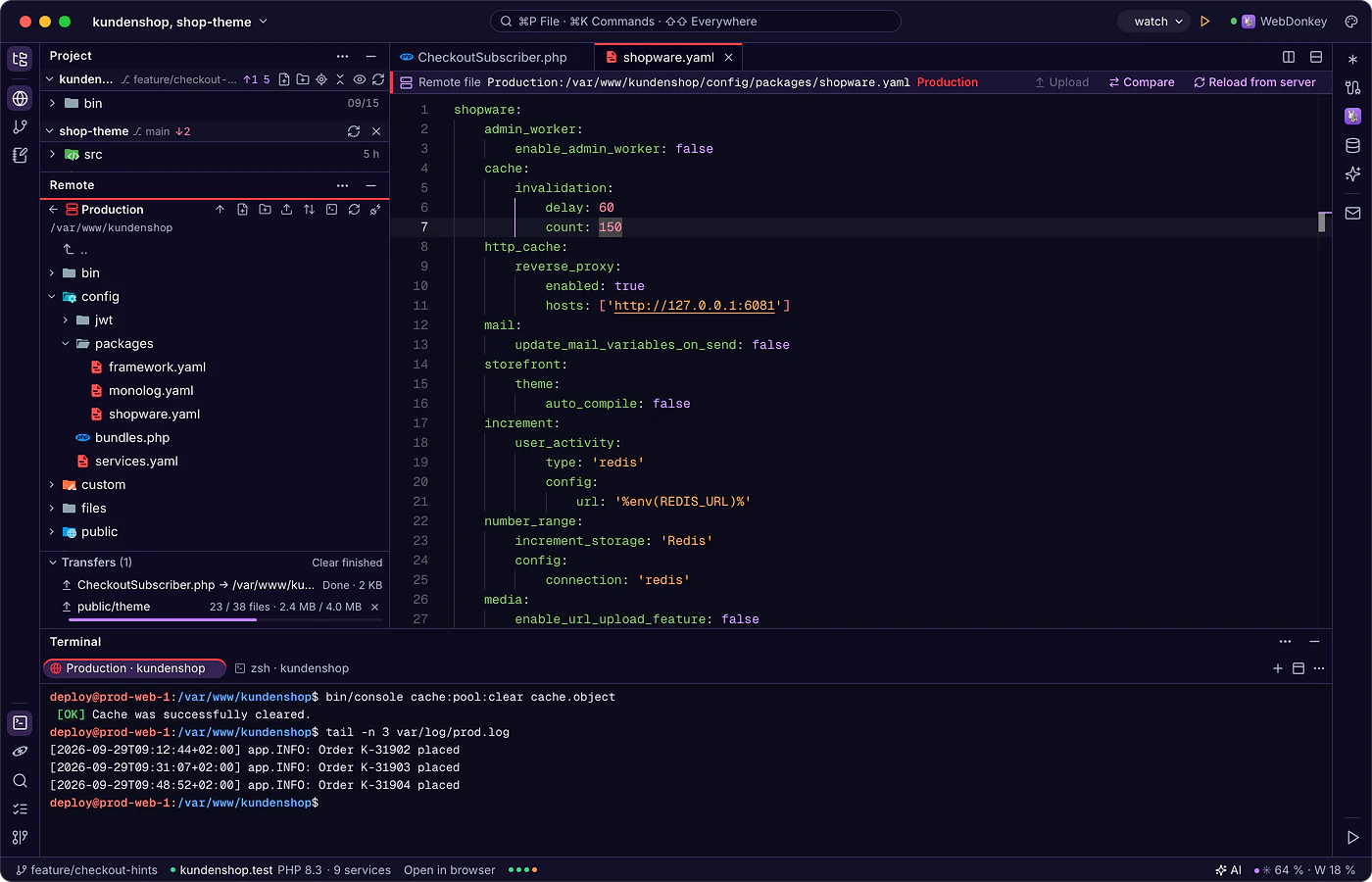Click the upload icon in Production remote toolbar
Screen dimensions: 1372x882
click(286, 210)
